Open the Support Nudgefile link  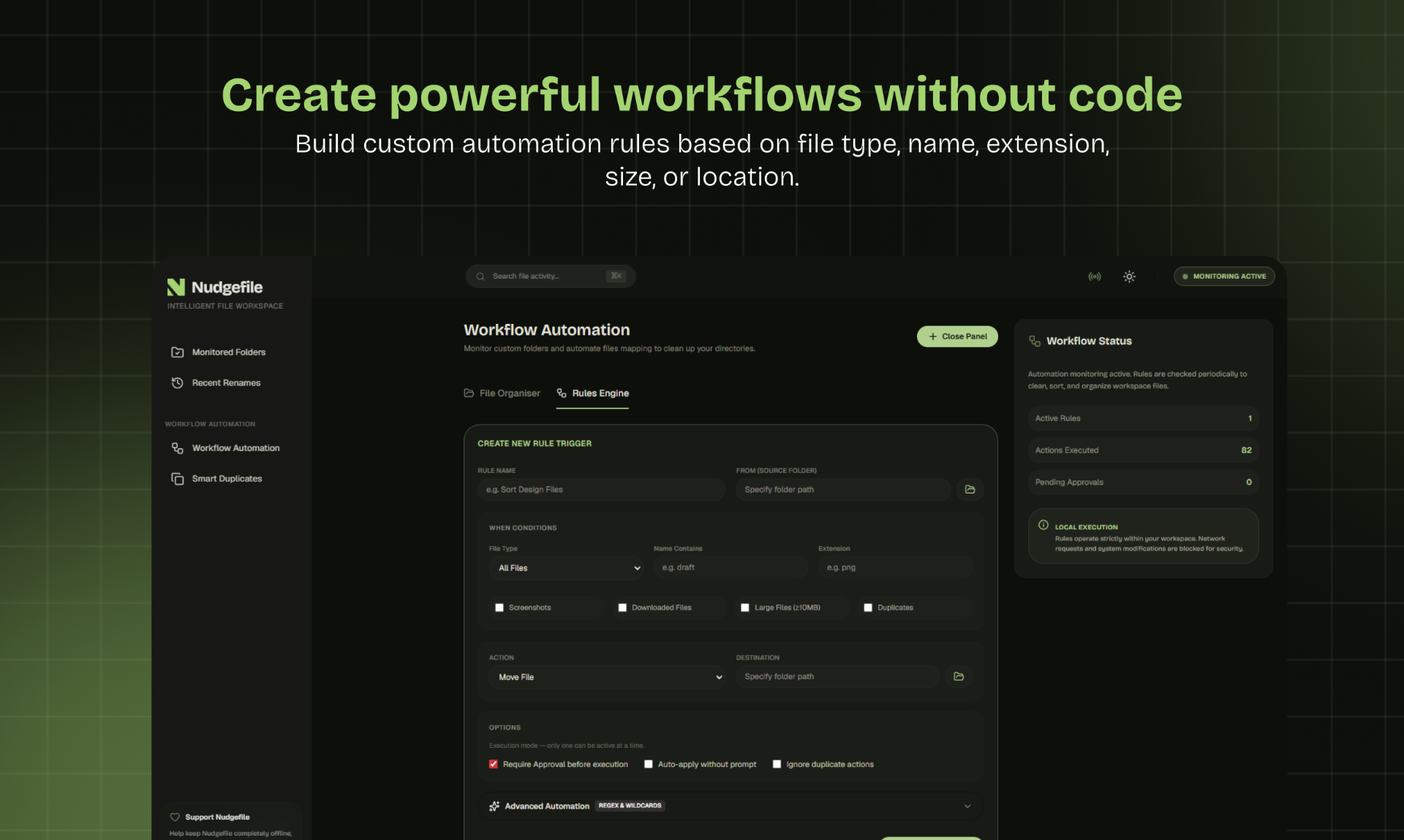click(217, 817)
